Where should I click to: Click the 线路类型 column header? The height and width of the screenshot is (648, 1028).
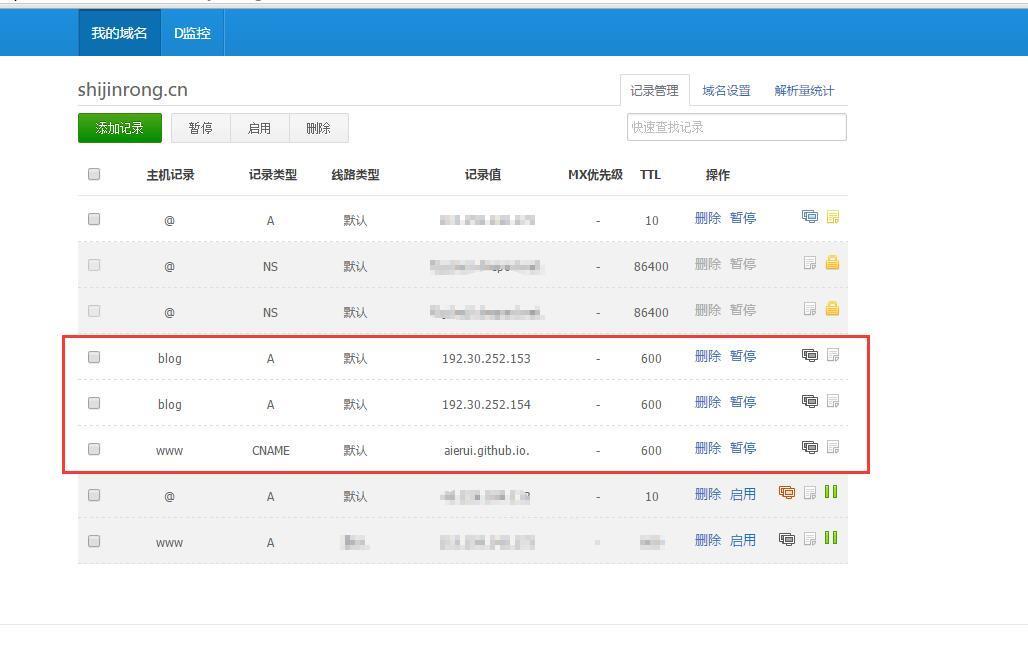click(355, 175)
